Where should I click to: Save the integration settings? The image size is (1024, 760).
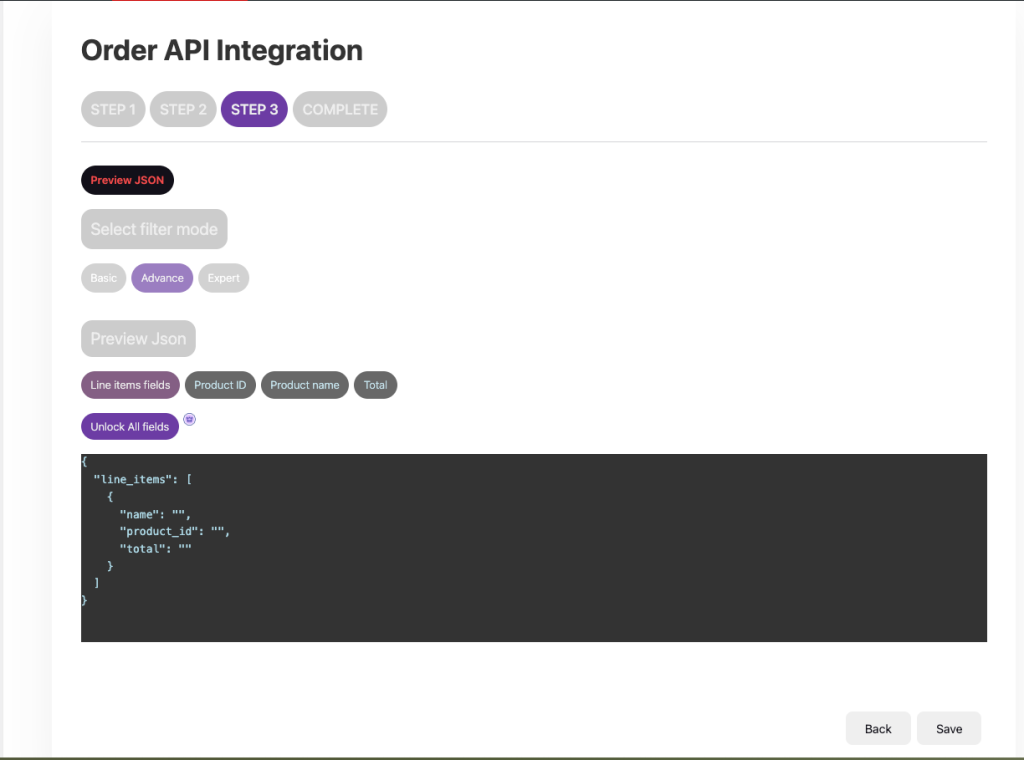[948, 729]
